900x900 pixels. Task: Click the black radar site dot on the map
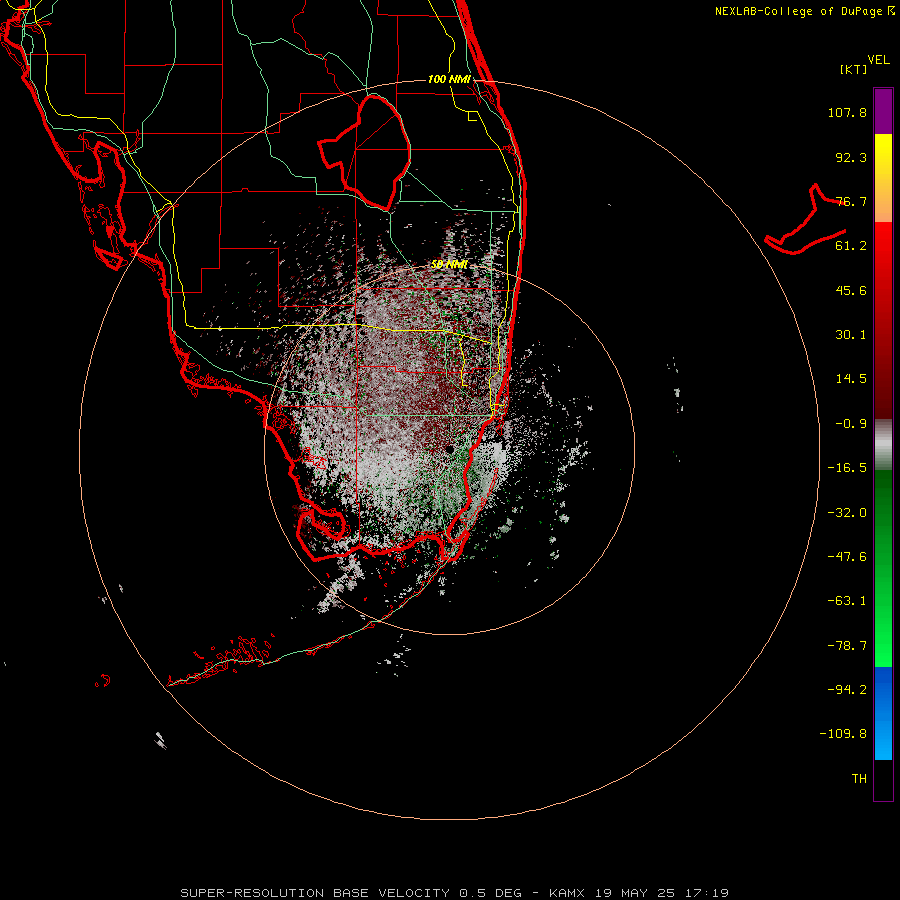point(450,449)
